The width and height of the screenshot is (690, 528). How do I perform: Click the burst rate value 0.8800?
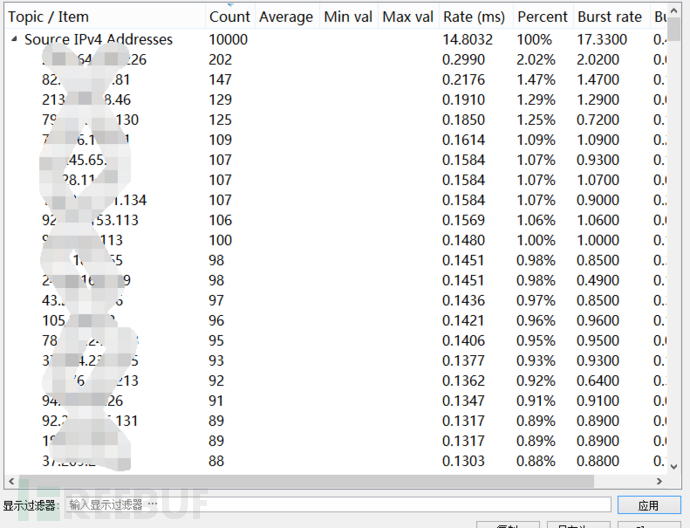(598, 461)
